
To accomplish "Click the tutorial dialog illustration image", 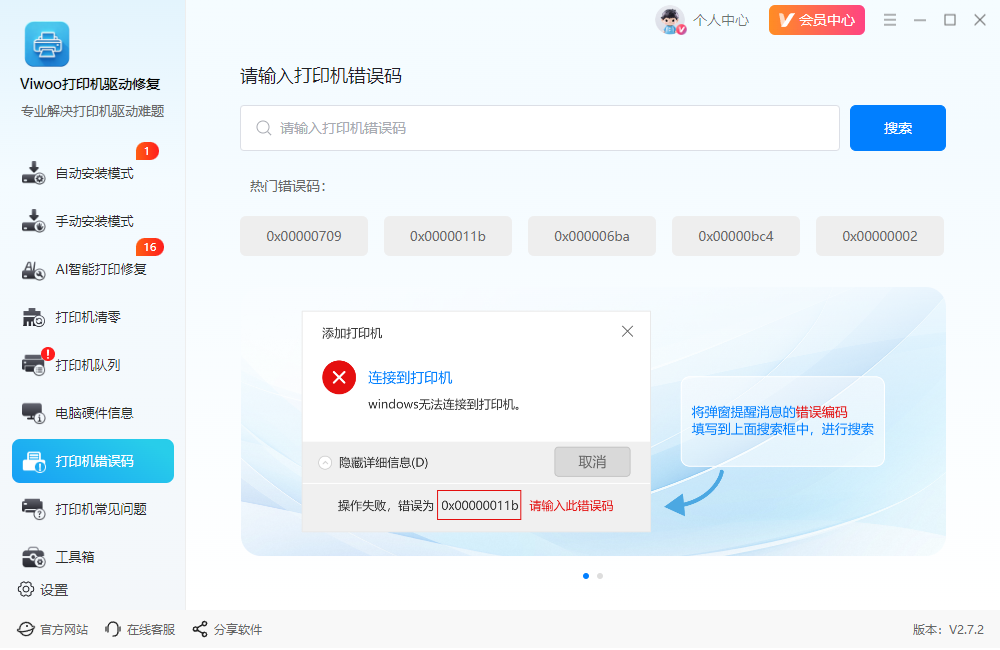I will coord(593,422).
